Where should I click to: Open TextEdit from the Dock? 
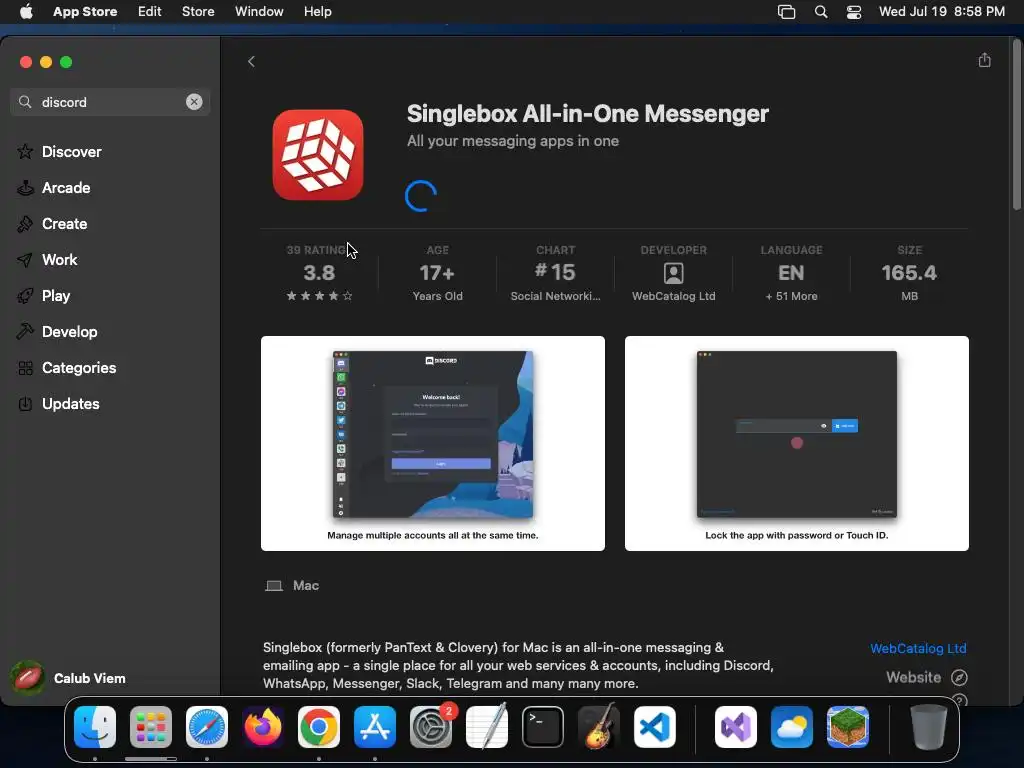pyautogui.click(x=487, y=727)
